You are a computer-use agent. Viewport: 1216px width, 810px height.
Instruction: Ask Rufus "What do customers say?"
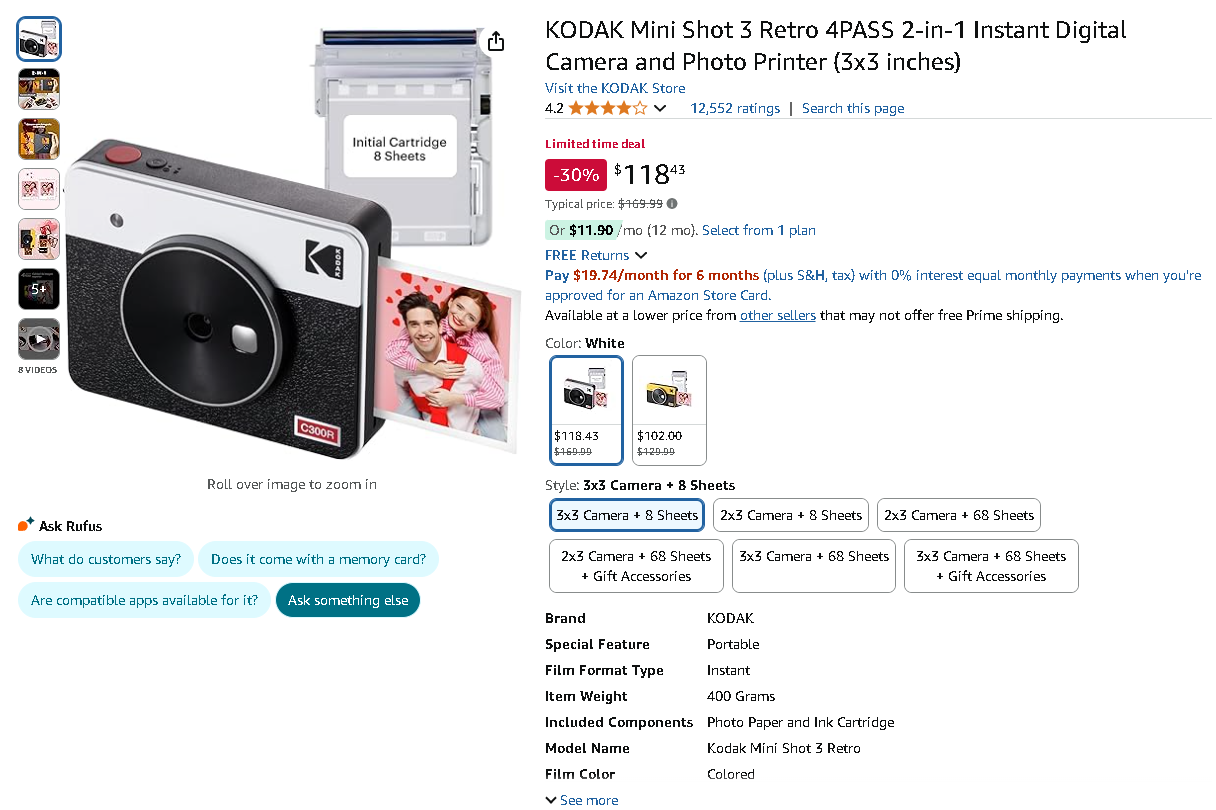(106, 559)
